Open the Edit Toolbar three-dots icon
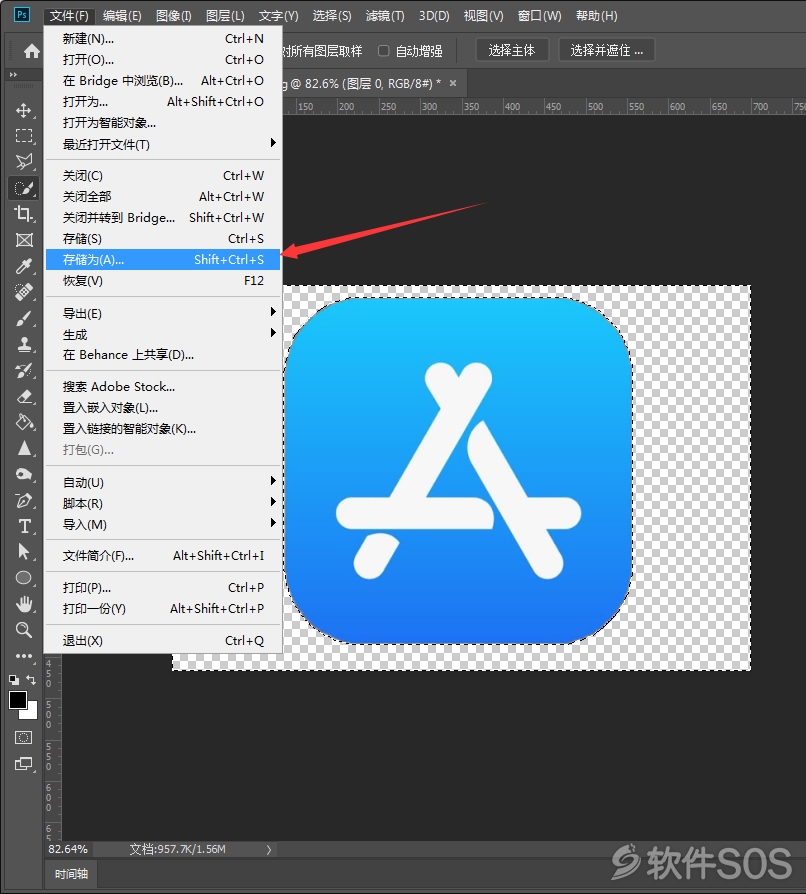The height and width of the screenshot is (894, 806). [24, 656]
